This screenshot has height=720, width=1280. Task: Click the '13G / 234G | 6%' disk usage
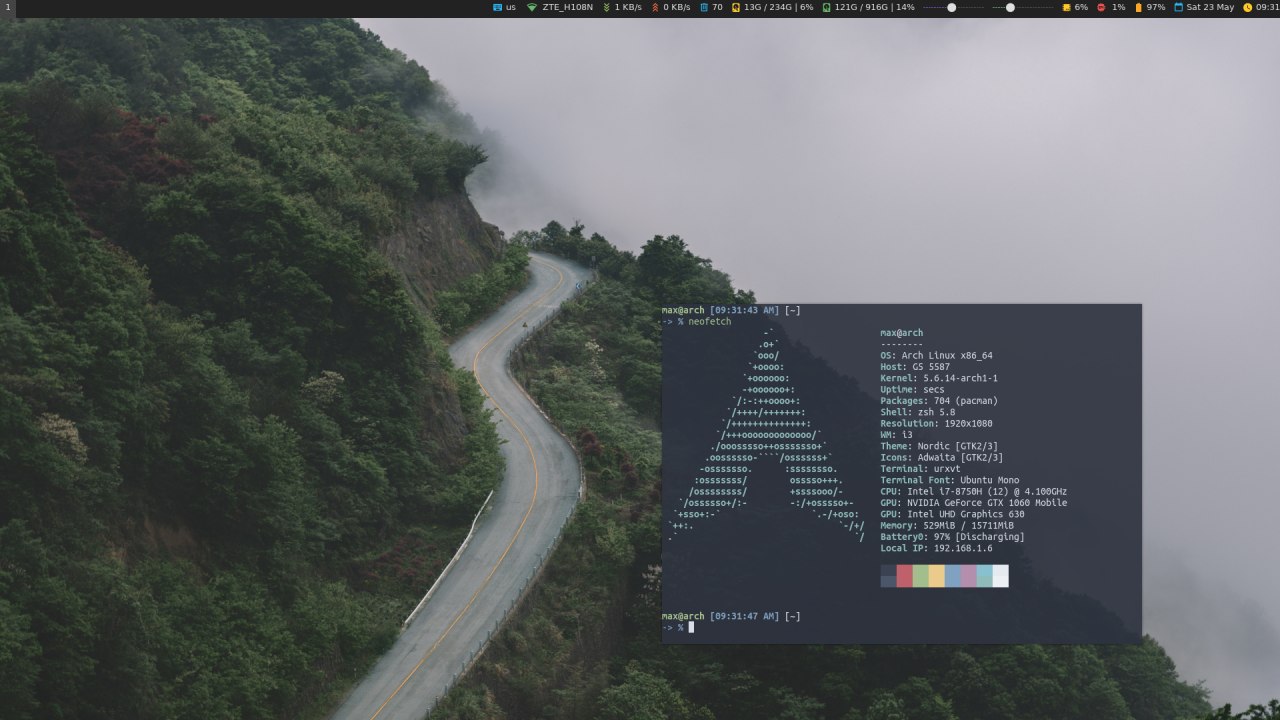(x=779, y=7)
